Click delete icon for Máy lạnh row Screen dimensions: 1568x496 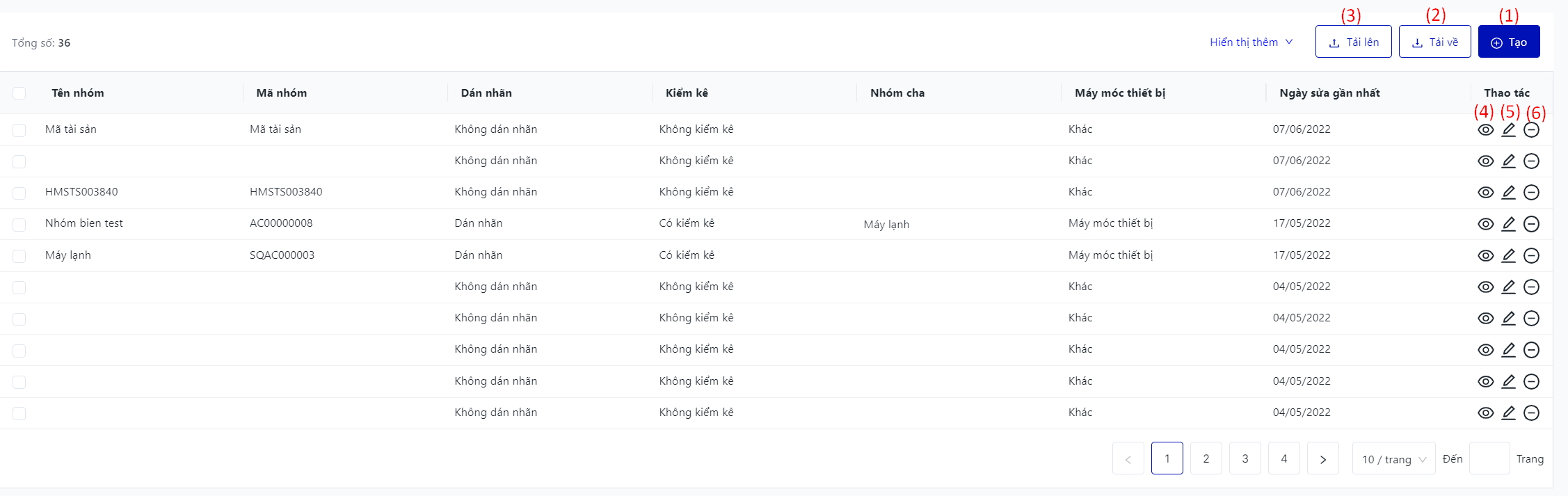pyautogui.click(x=1531, y=256)
